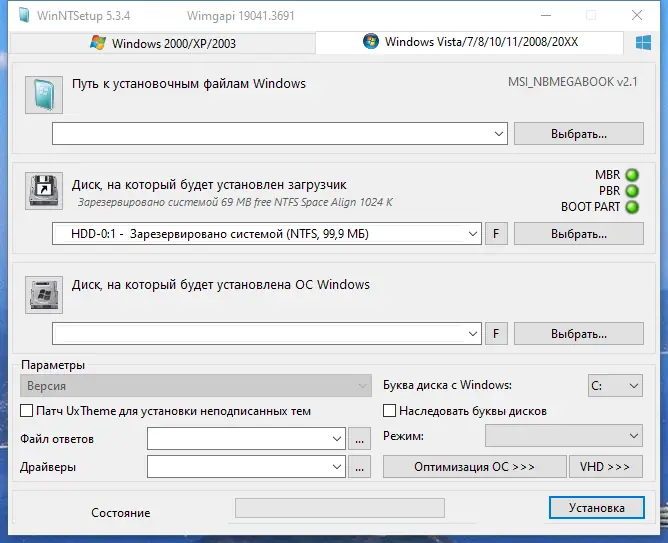Open the Файл ответов dropdown
The height and width of the screenshot is (543, 668).
pos(246,439)
